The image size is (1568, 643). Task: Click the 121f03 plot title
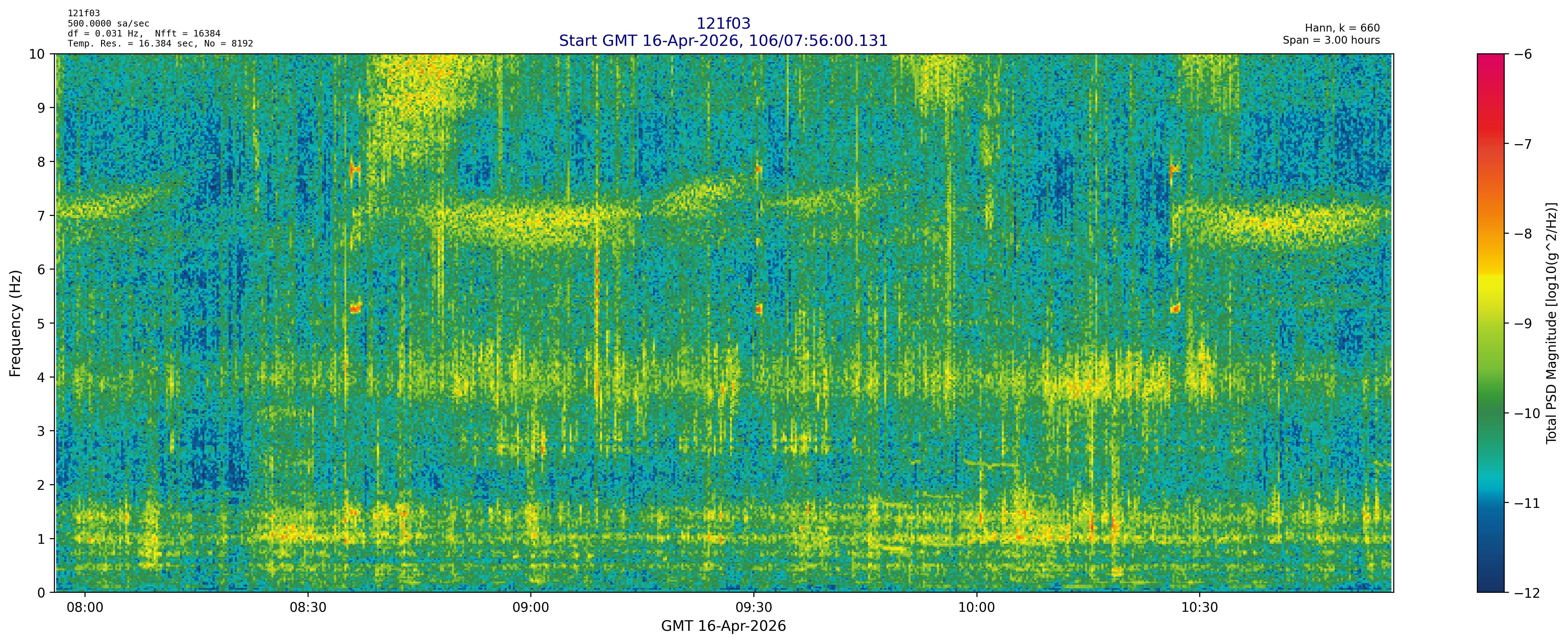pyautogui.click(x=723, y=24)
